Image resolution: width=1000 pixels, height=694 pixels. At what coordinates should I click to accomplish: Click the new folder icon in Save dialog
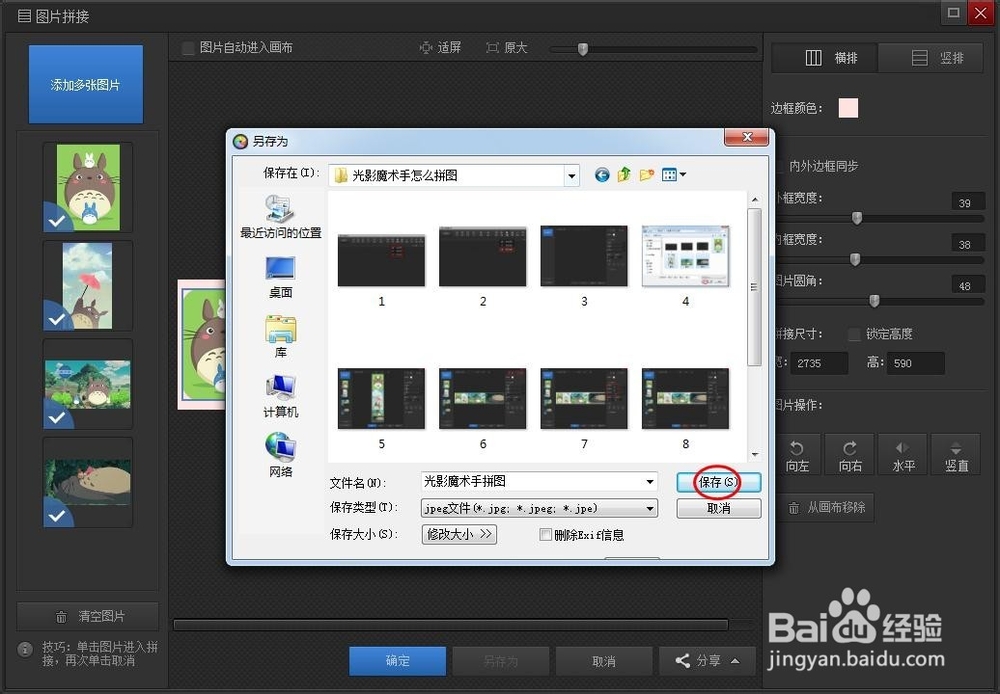[648, 174]
